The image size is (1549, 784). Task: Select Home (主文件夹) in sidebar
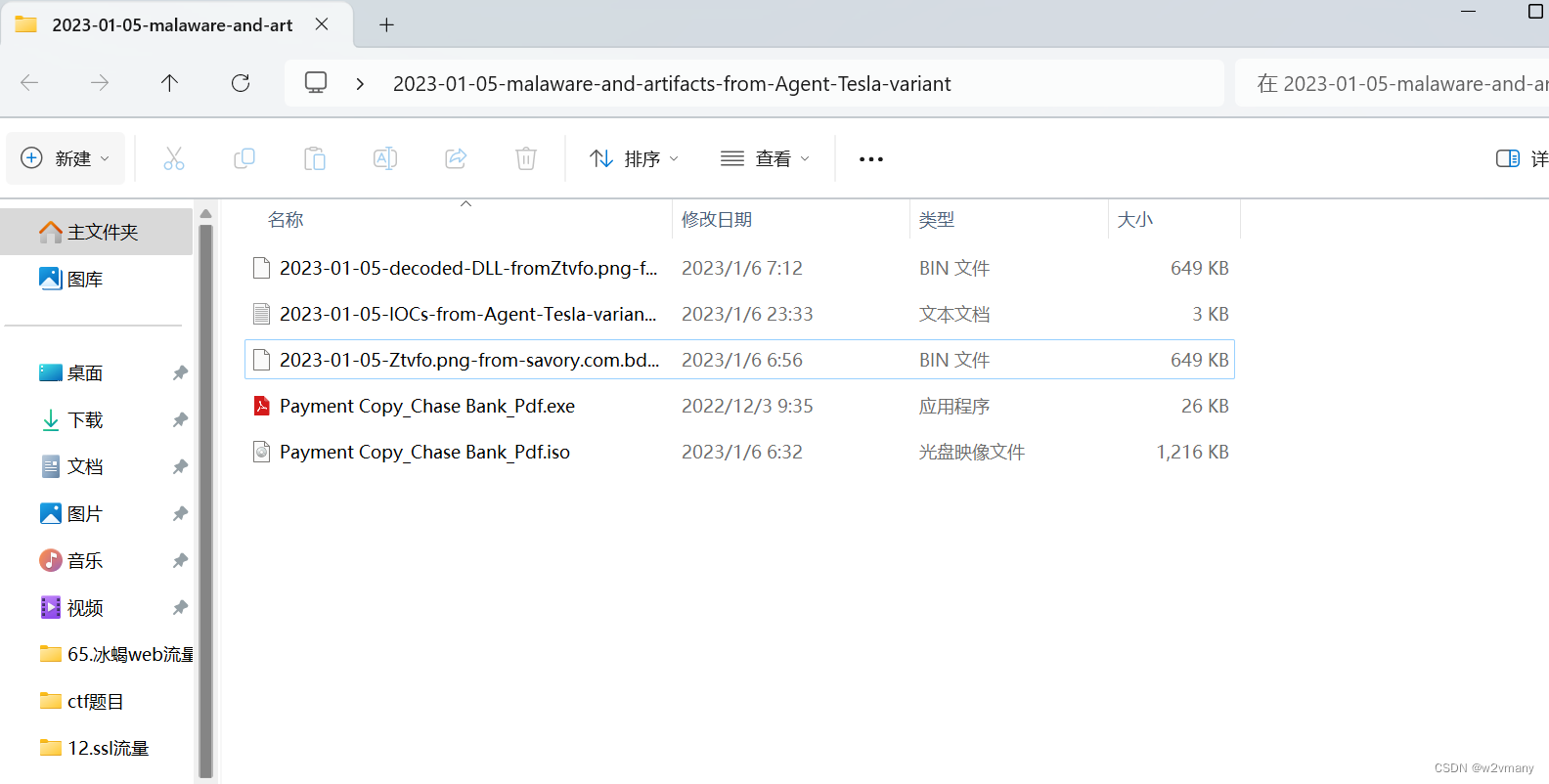click(x=97, y=232)
